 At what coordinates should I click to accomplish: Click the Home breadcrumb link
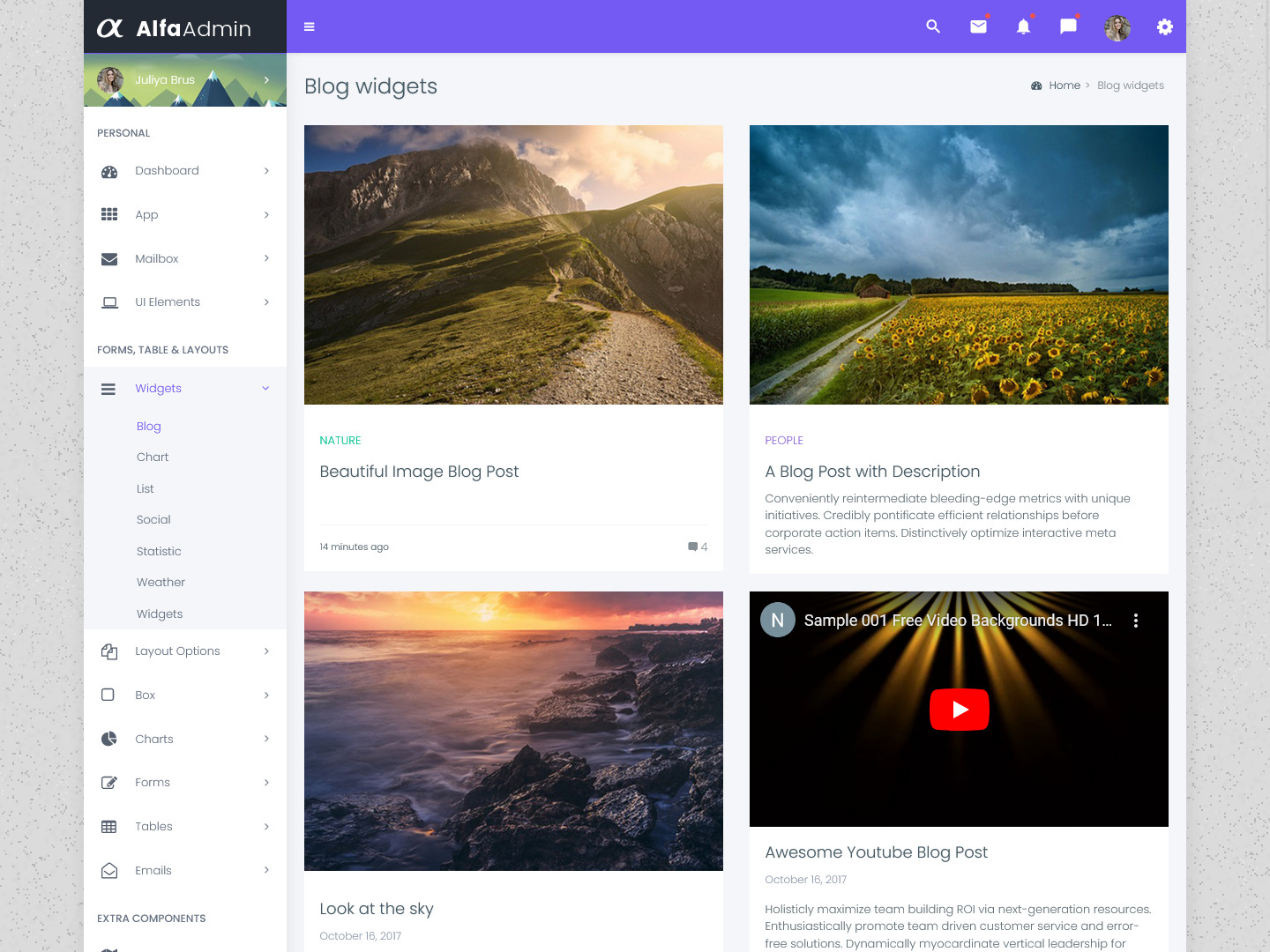pyautogui.click(x=1065, y=85)
